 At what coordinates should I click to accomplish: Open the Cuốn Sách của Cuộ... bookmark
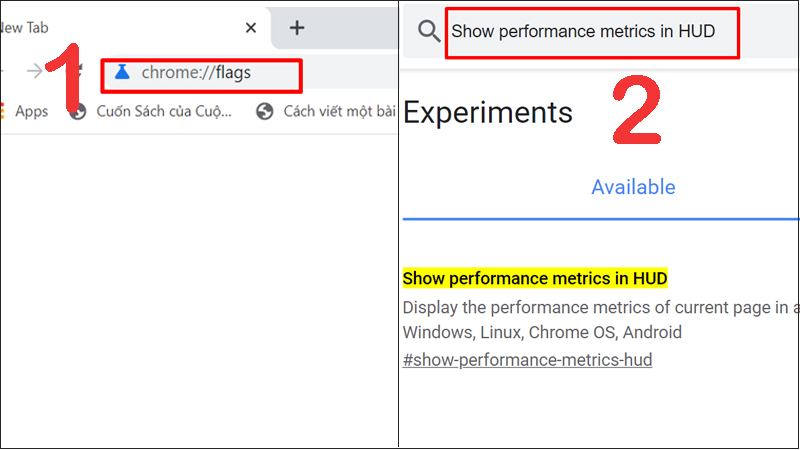click(165, 111)
